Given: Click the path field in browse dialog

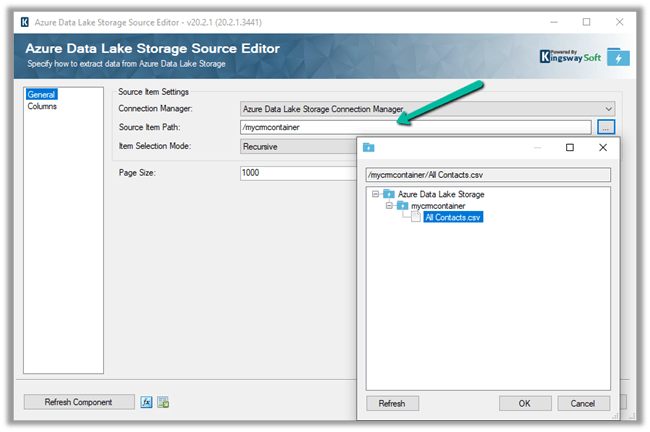Looking at the screenshot, I should pos(488,175).
